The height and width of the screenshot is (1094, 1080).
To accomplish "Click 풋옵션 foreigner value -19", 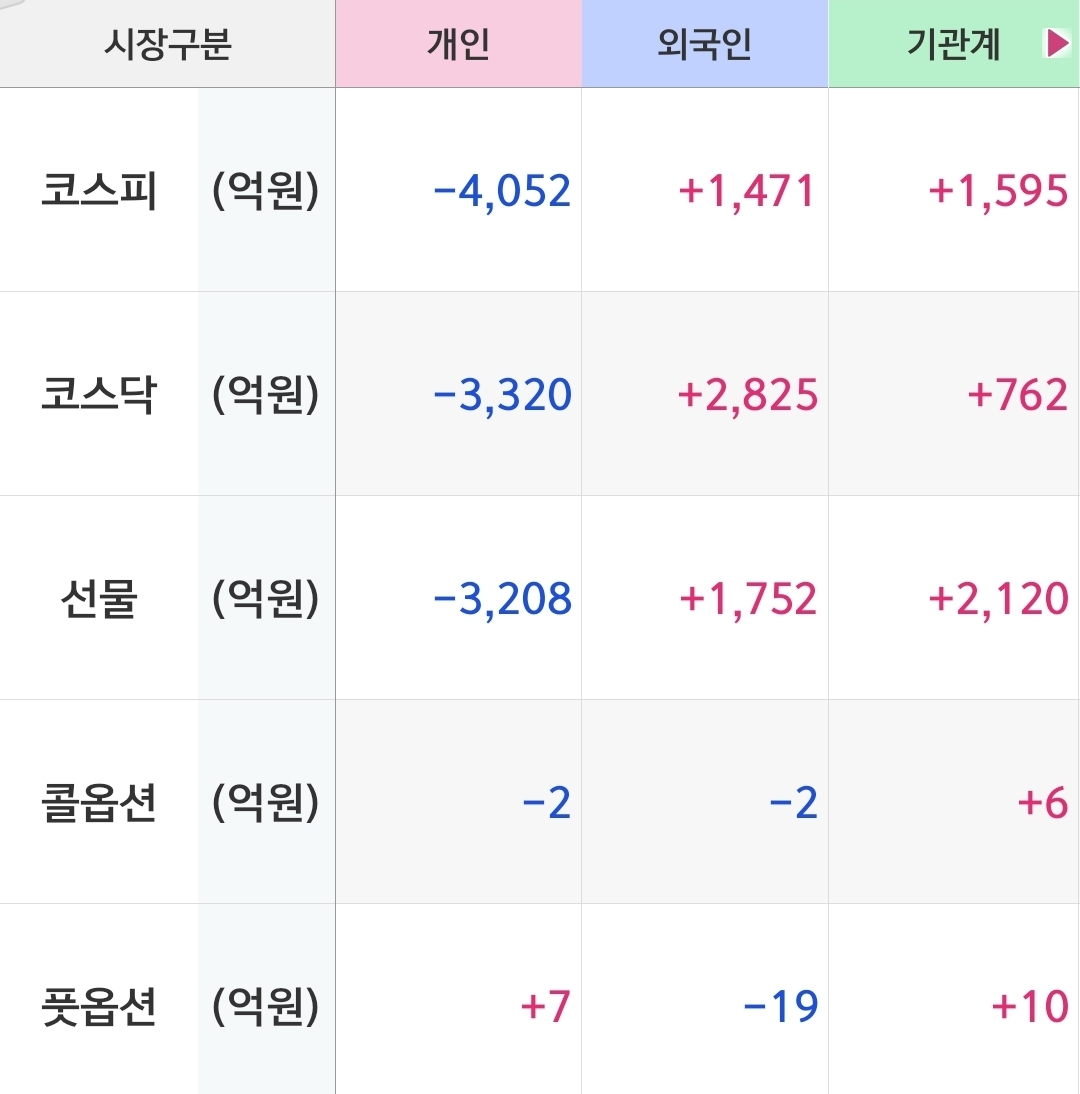I will [x=781, y=1006].
